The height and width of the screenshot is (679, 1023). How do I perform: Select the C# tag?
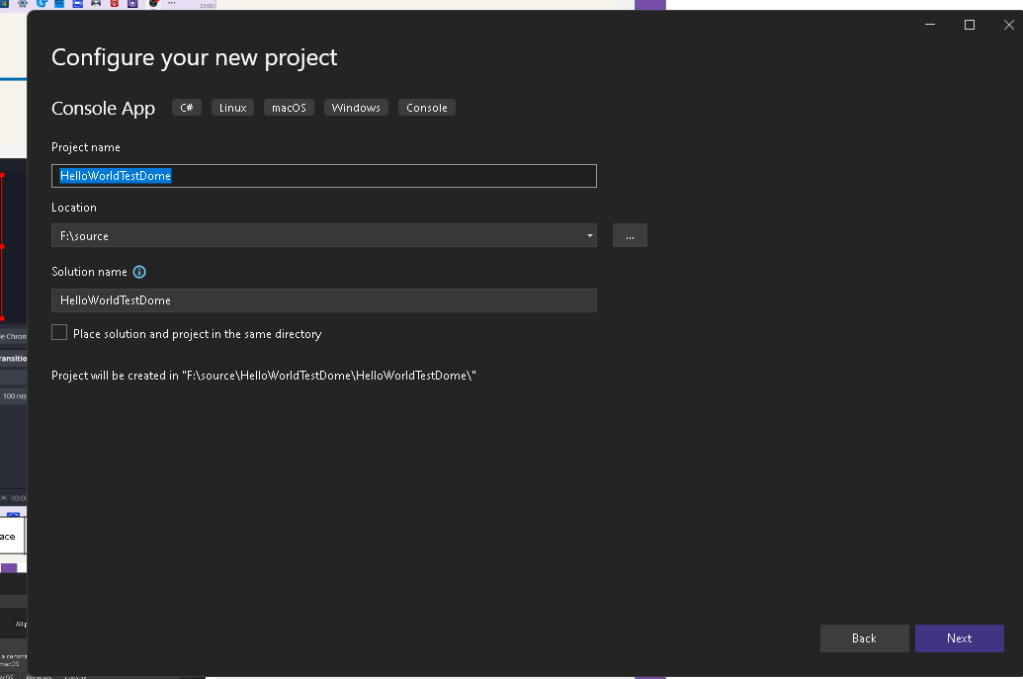click(187, 108)
